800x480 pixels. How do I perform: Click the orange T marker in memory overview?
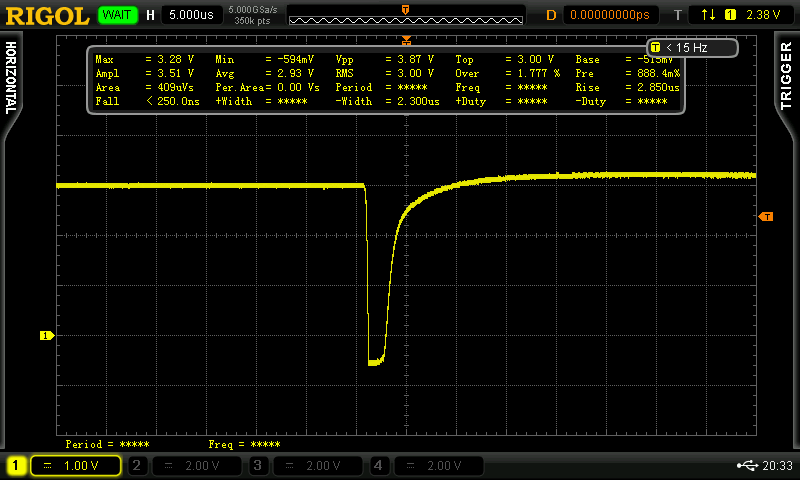pyautogui.click(x=406, y=10)
